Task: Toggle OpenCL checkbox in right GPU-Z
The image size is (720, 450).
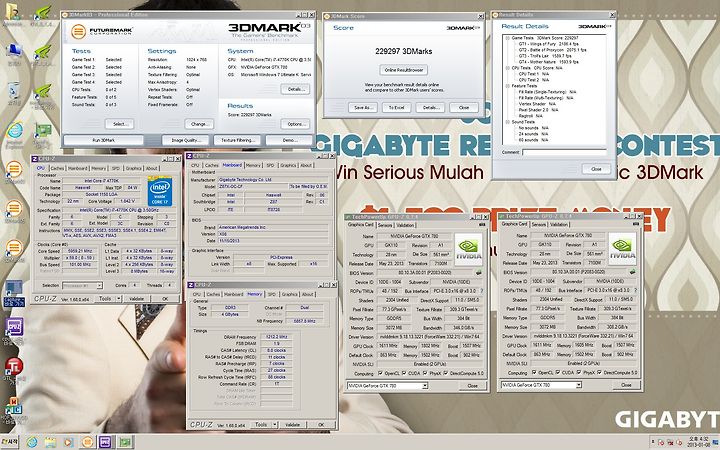Action: [x=534, y=372]
